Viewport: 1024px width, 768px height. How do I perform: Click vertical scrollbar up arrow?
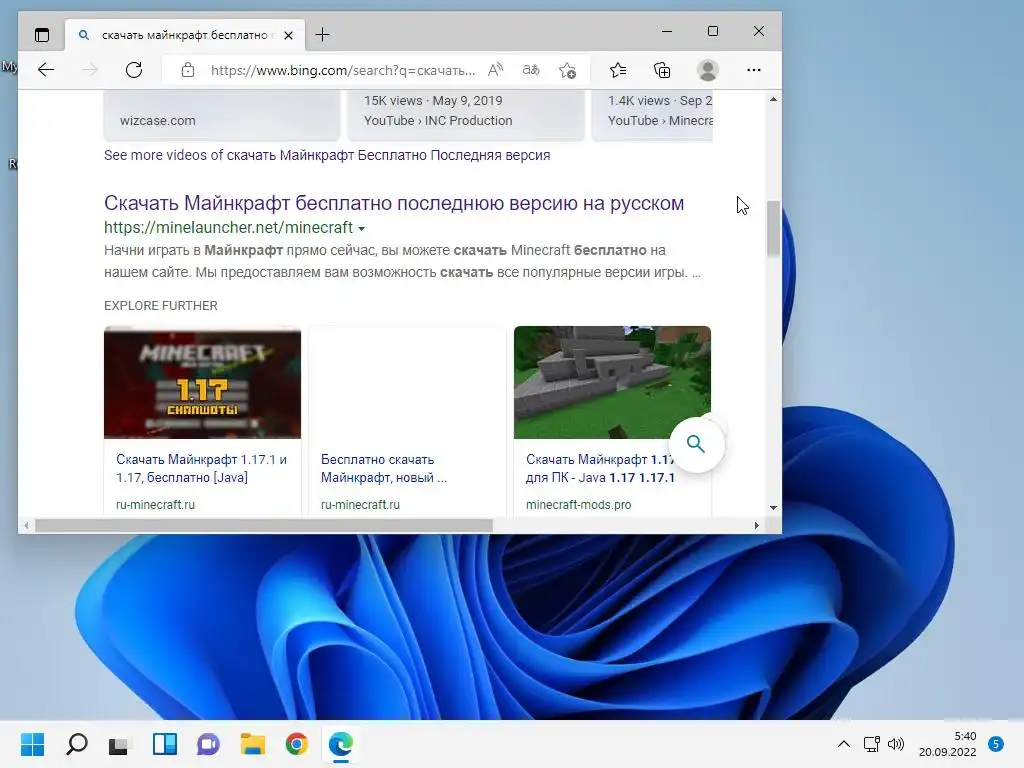(x=773, y=100)
